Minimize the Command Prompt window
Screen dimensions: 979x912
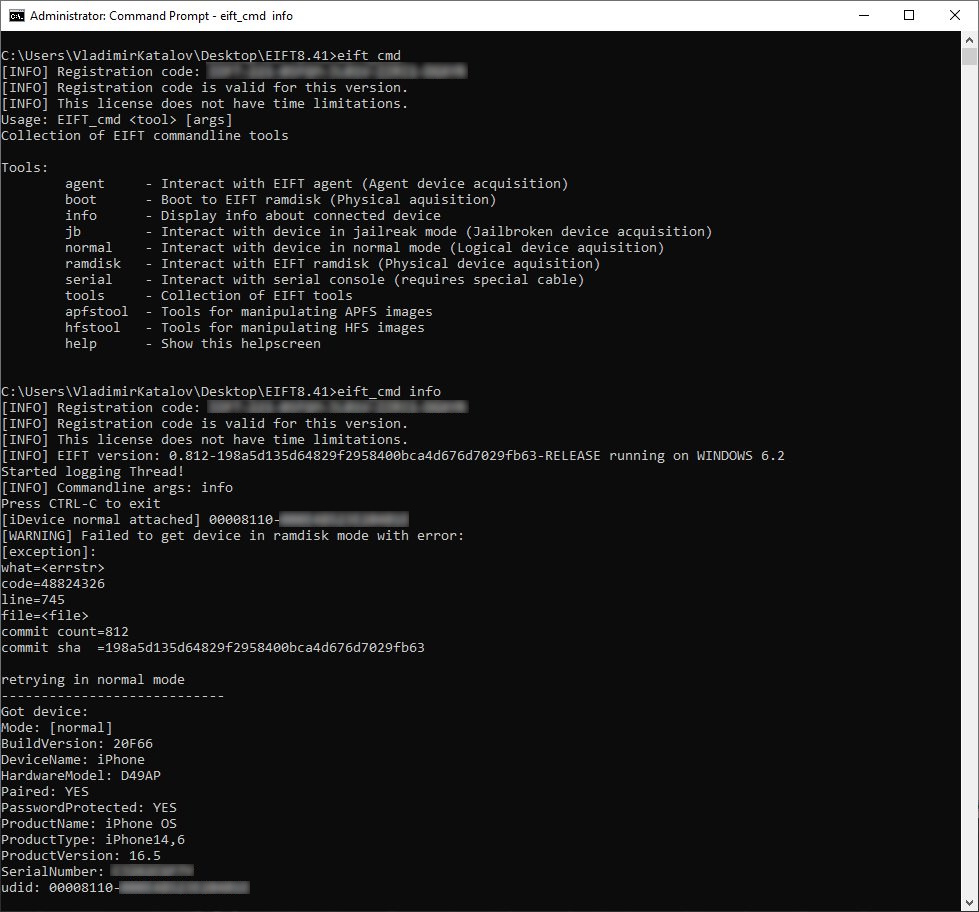pyautogui.click(x=863, y=15)
